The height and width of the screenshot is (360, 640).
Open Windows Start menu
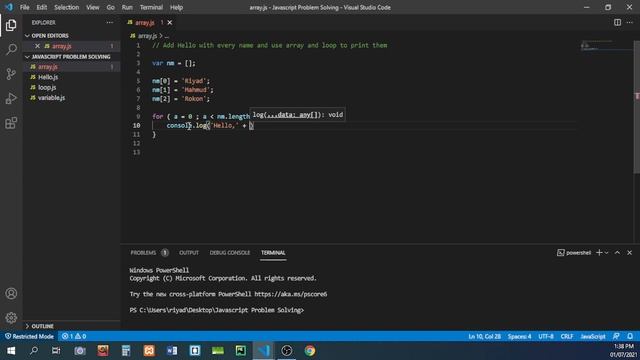tap(11, 351)
